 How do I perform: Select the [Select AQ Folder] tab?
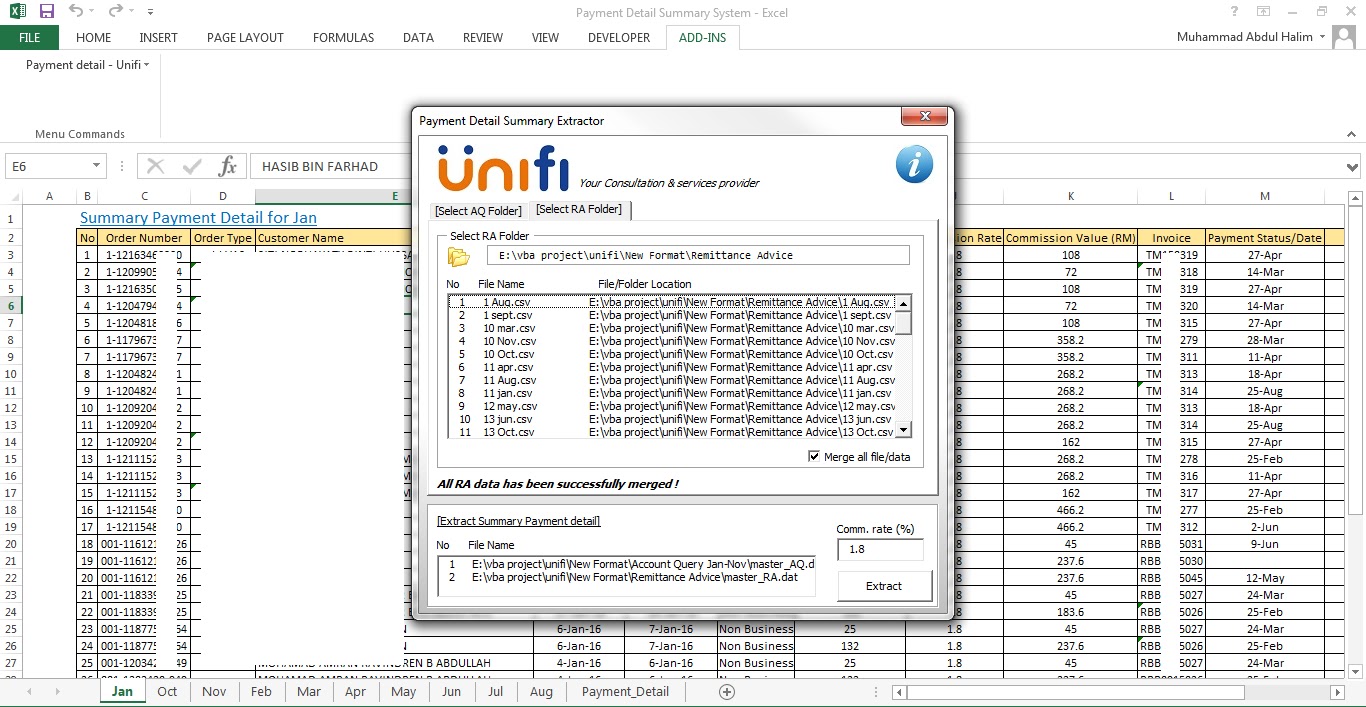click(478, 211)
